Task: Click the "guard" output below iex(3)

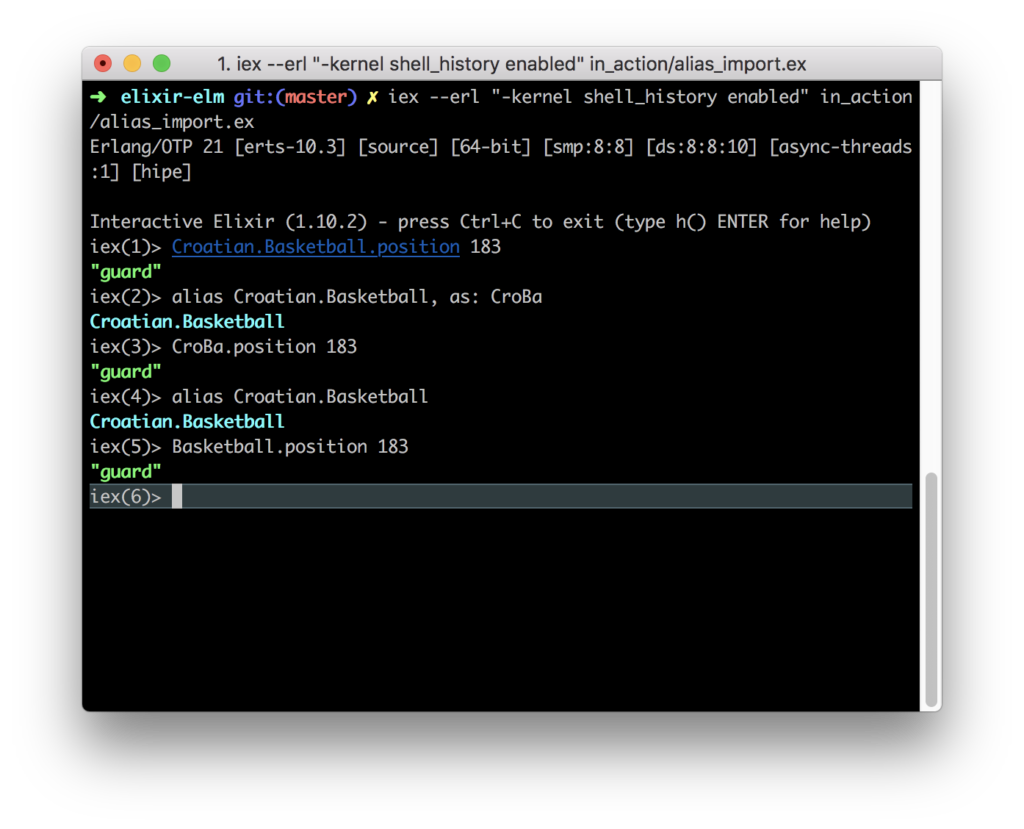Action: pos(125,372)
